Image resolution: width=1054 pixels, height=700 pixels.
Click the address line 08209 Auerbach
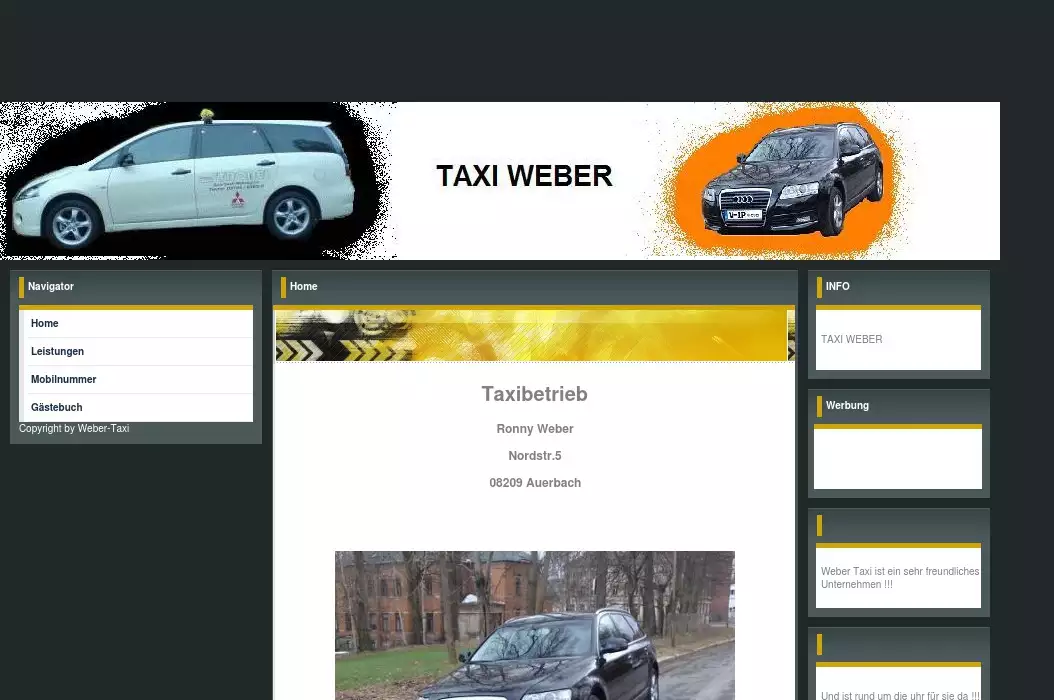[x=534, y=483]
